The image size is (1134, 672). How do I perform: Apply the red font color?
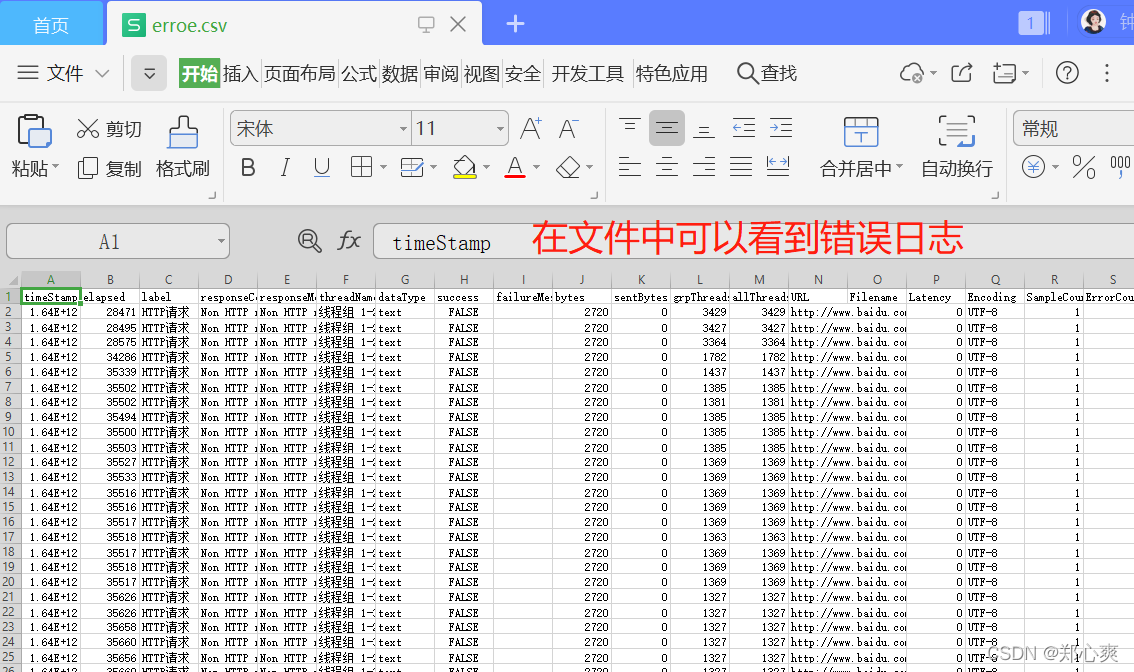click(x=515, y=167)
